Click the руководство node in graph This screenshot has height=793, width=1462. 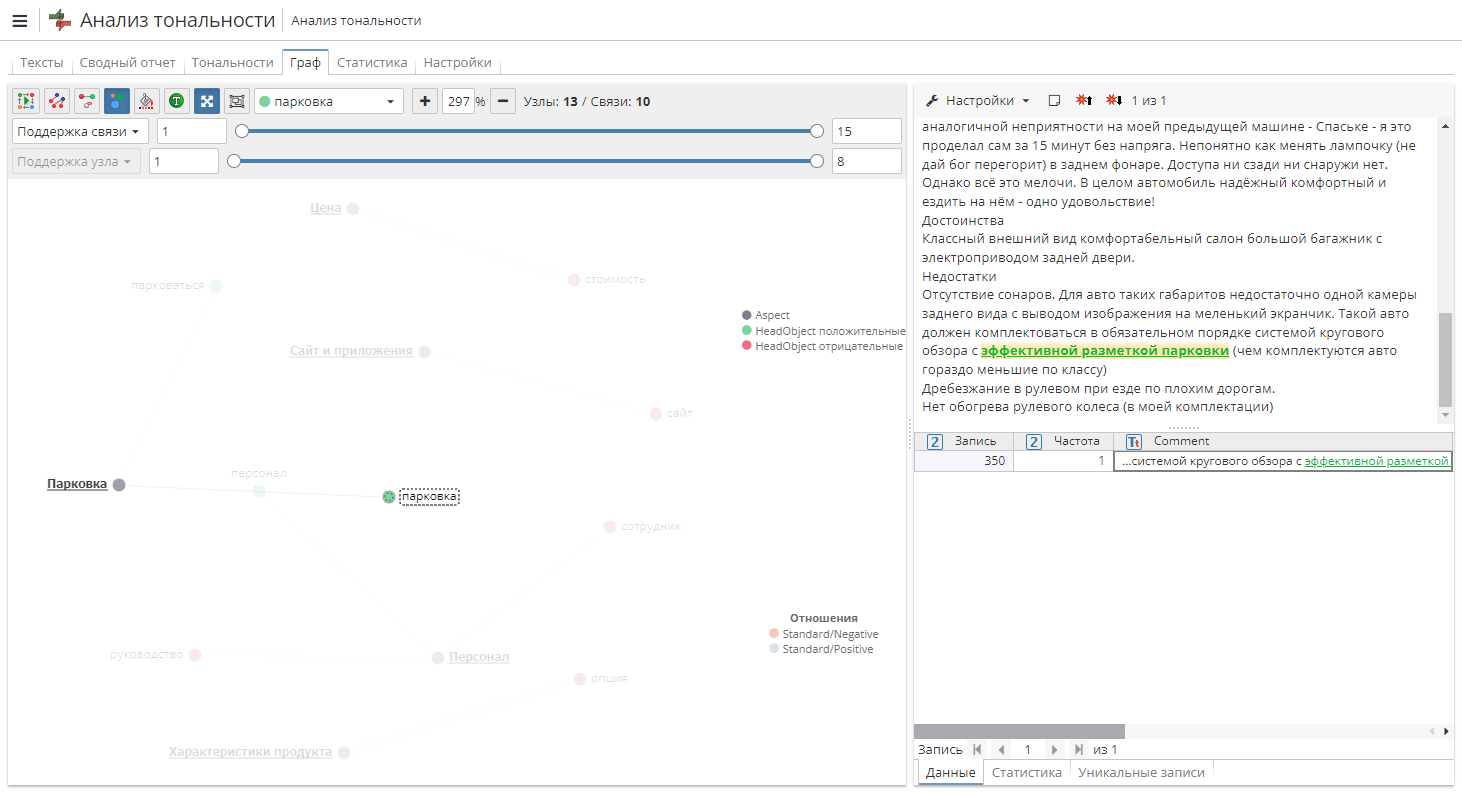[195, 655]
